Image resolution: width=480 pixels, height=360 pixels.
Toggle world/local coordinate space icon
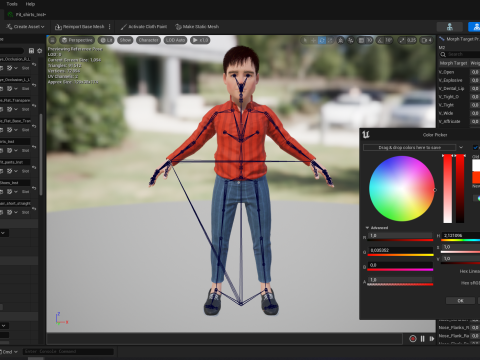tap(340, 40)
